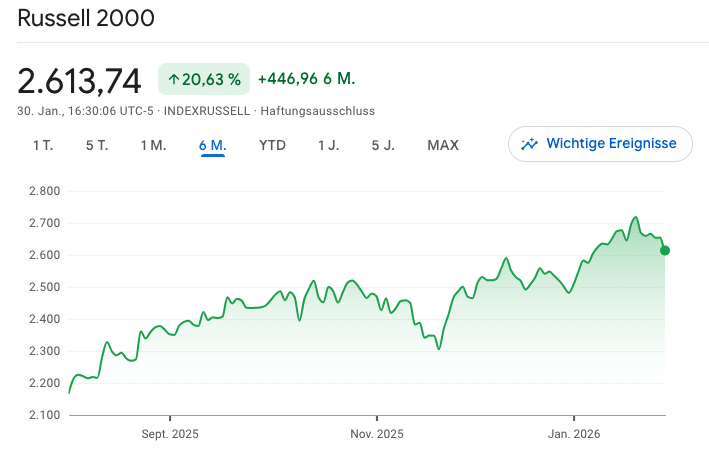
Task: Click the 2.600 y-axis label
Action: tap(45, 255)
